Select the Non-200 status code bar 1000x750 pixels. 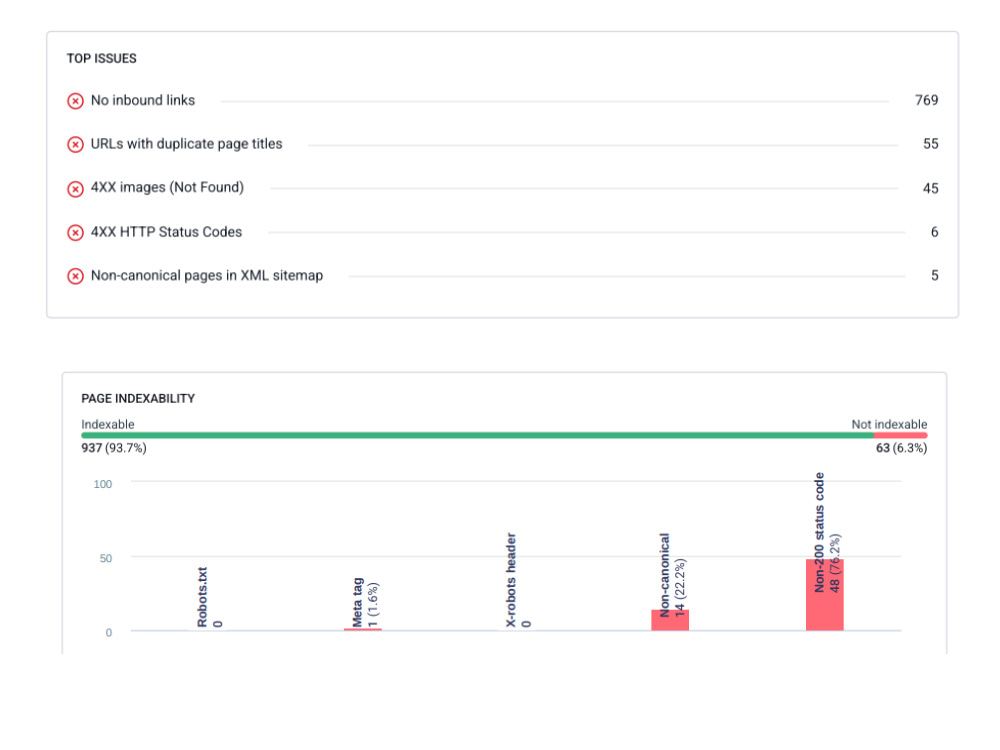tap(825, 594)
